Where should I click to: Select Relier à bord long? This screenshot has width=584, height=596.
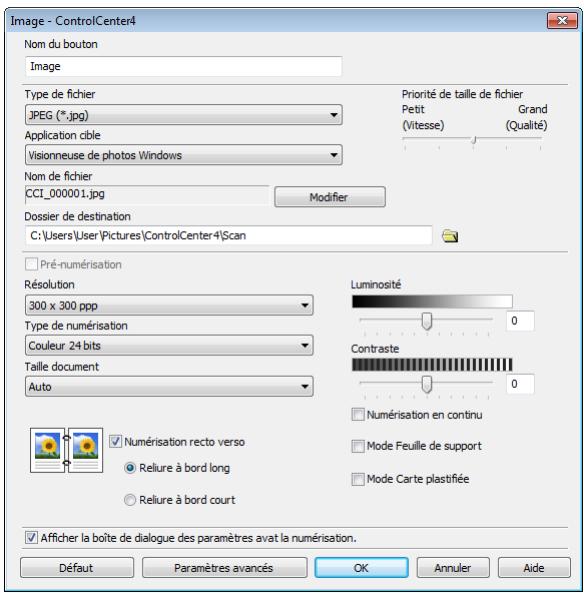[130, 468]
